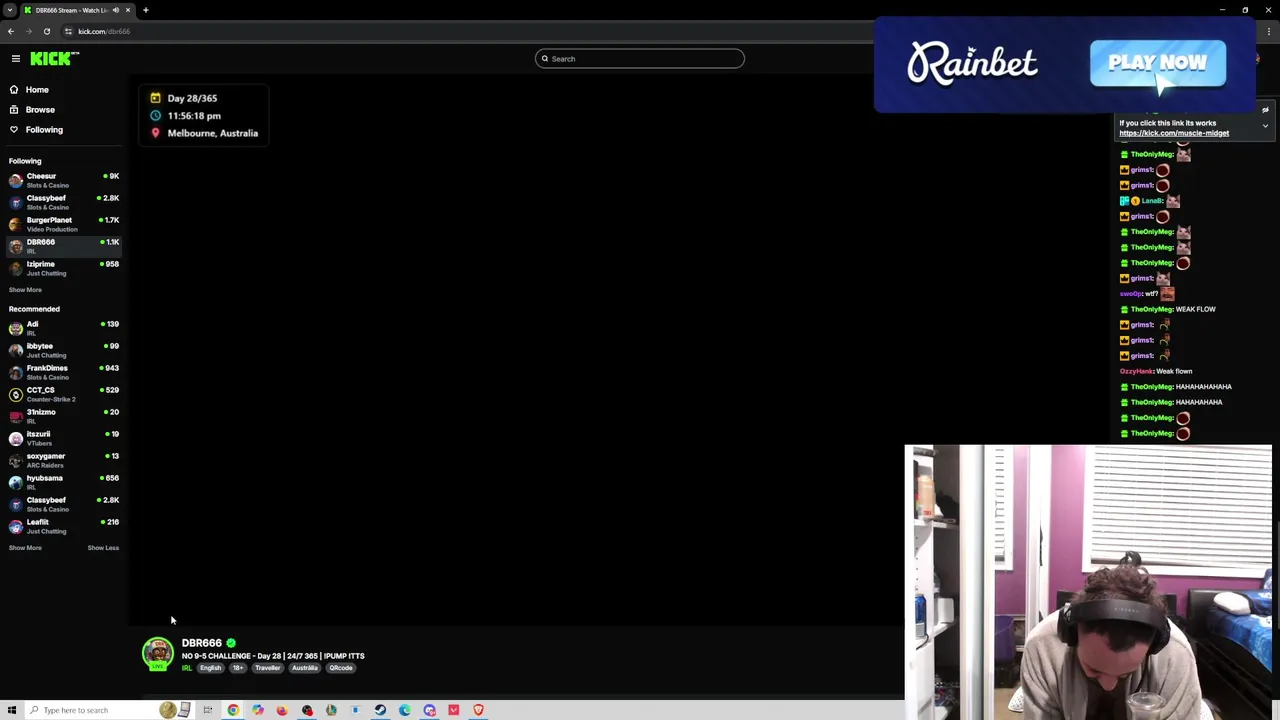This screenshot has height=720, width=1280.
Task: Select the 18+ tag
Action: 238,668
